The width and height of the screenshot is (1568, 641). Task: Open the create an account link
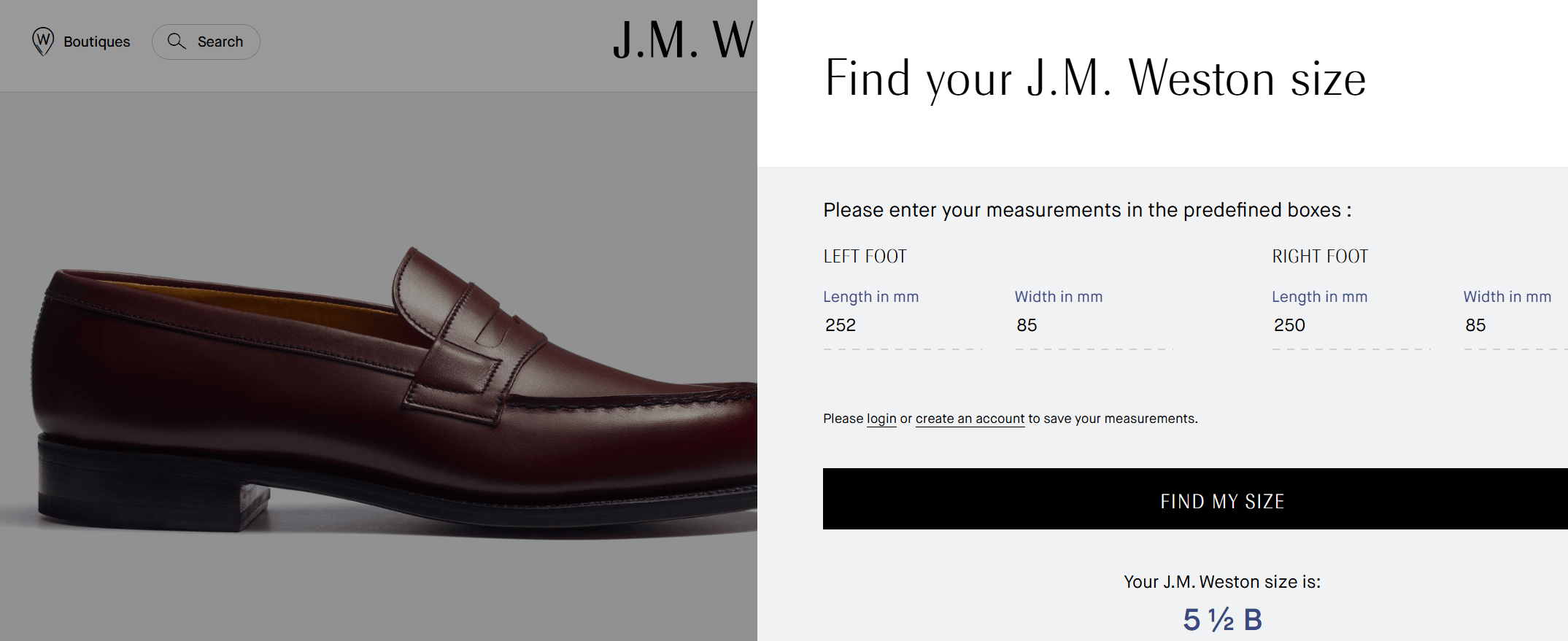point(970,419)
